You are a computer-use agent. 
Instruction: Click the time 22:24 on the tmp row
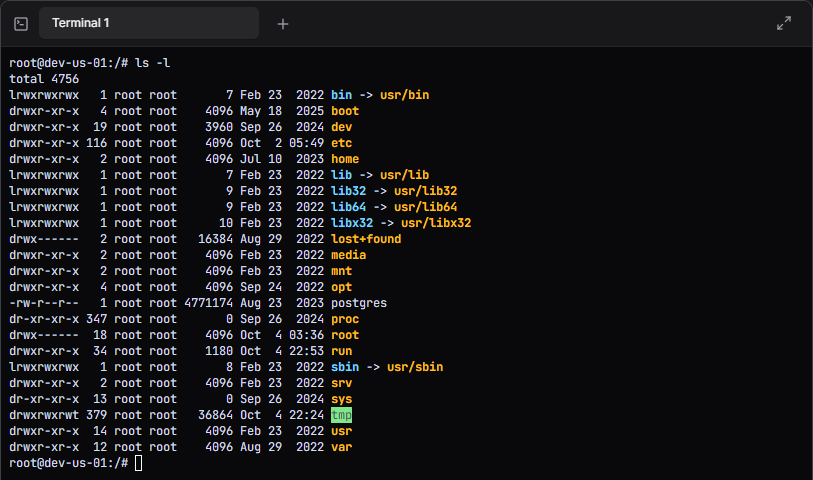(306, 415)
